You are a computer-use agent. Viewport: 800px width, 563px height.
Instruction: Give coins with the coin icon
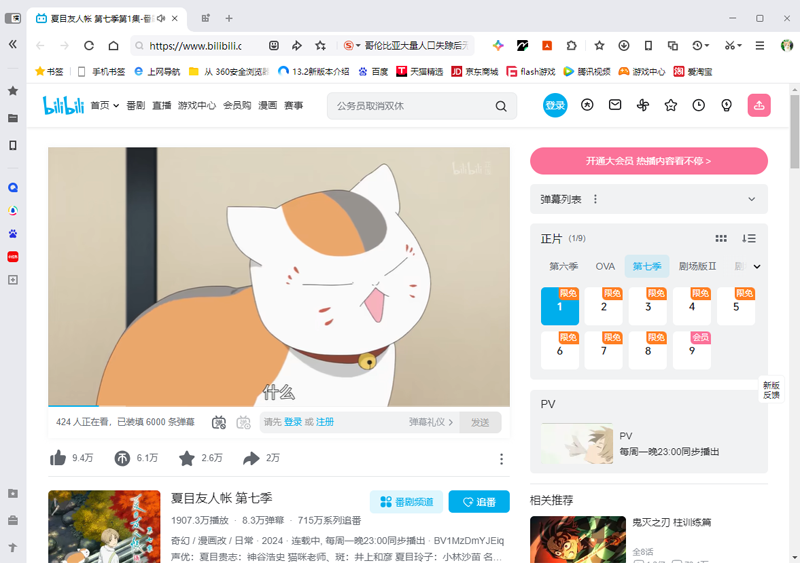coord(122,458)
